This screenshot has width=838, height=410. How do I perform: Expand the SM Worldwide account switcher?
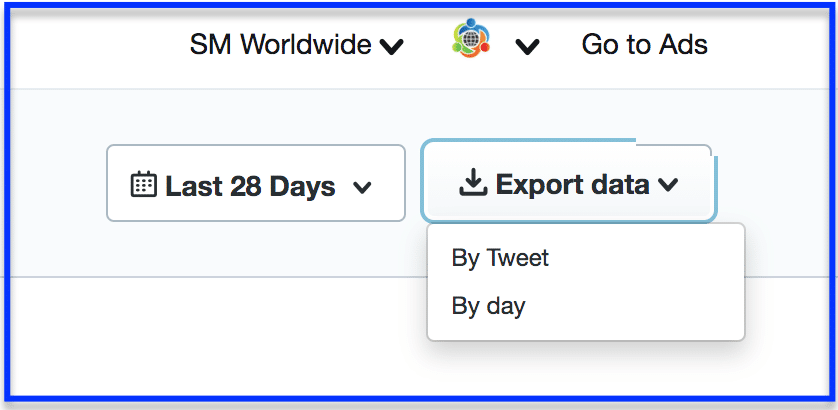pyautogui.click(x=297, y=44)
